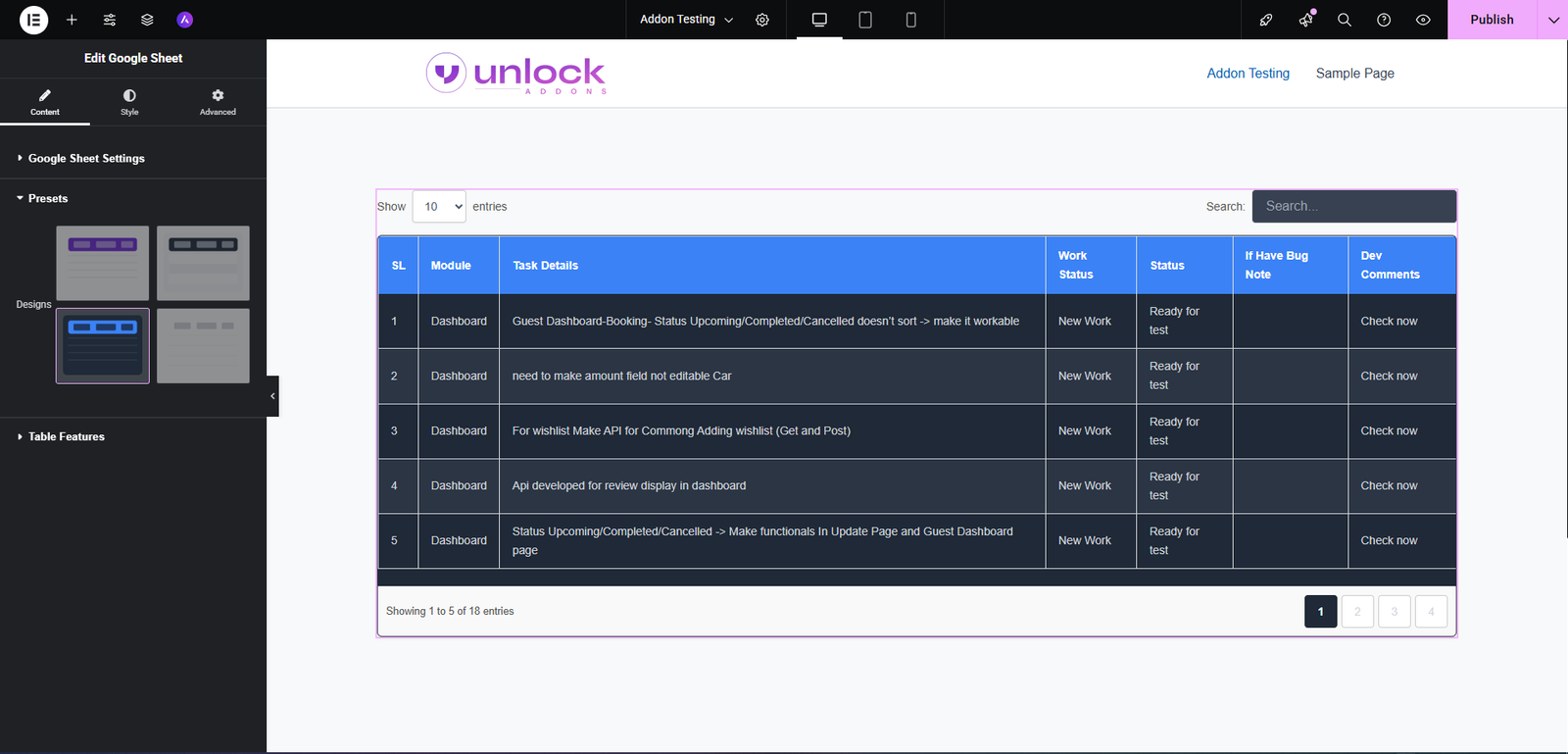Open site settings sliders icon

(x=110, y=20)
